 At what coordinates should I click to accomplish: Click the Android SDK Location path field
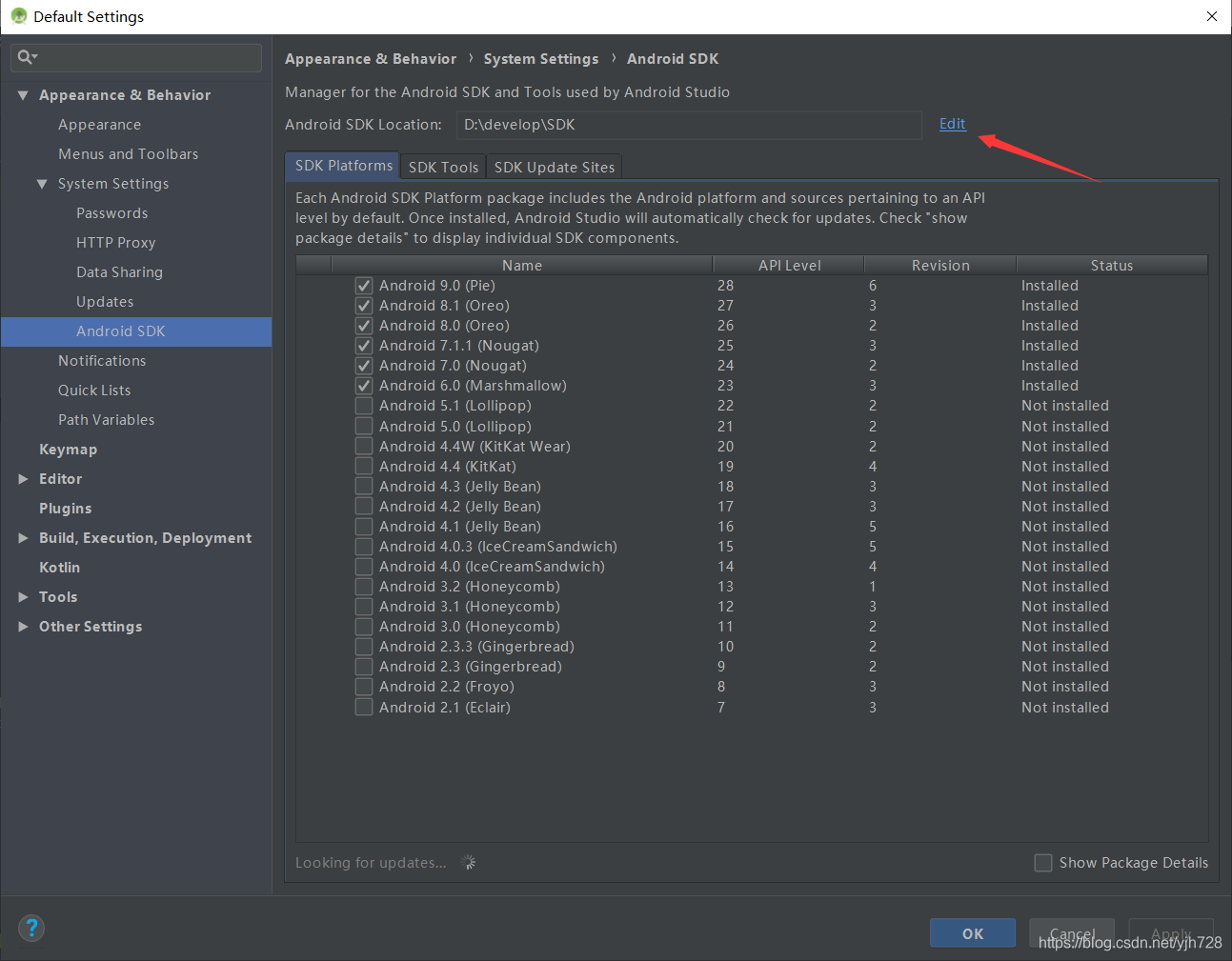click(x=689, y=125)
